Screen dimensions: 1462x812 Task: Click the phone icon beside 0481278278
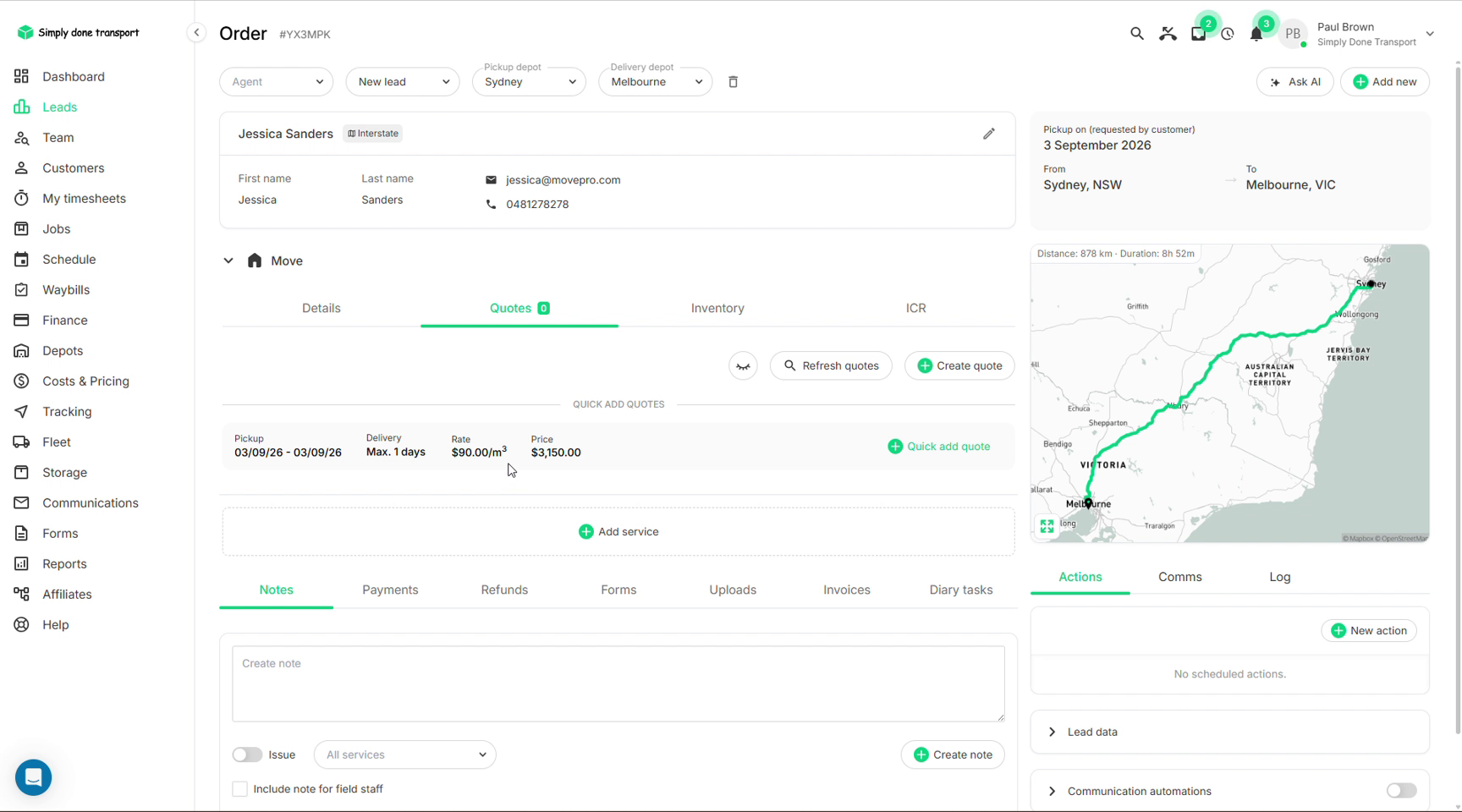[x=491, y=205]
